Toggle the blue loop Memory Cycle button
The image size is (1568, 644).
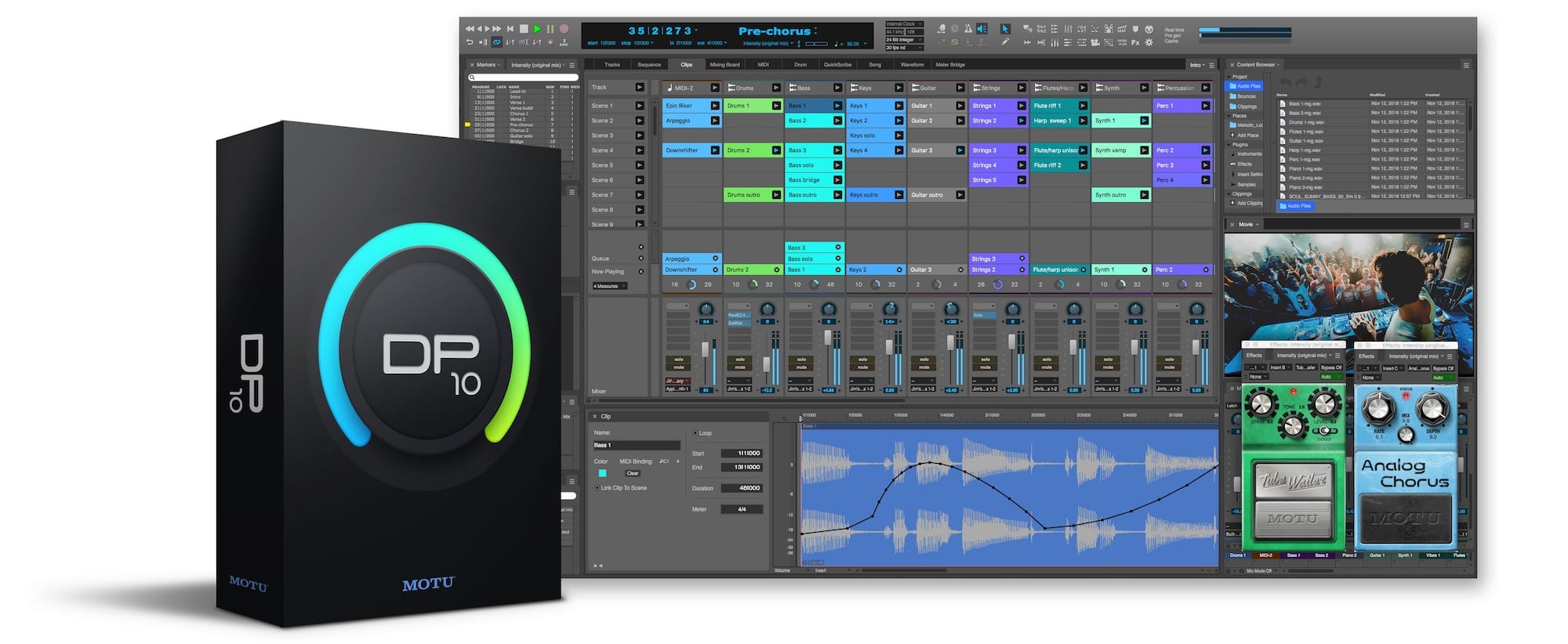click(x=497, y=42)
